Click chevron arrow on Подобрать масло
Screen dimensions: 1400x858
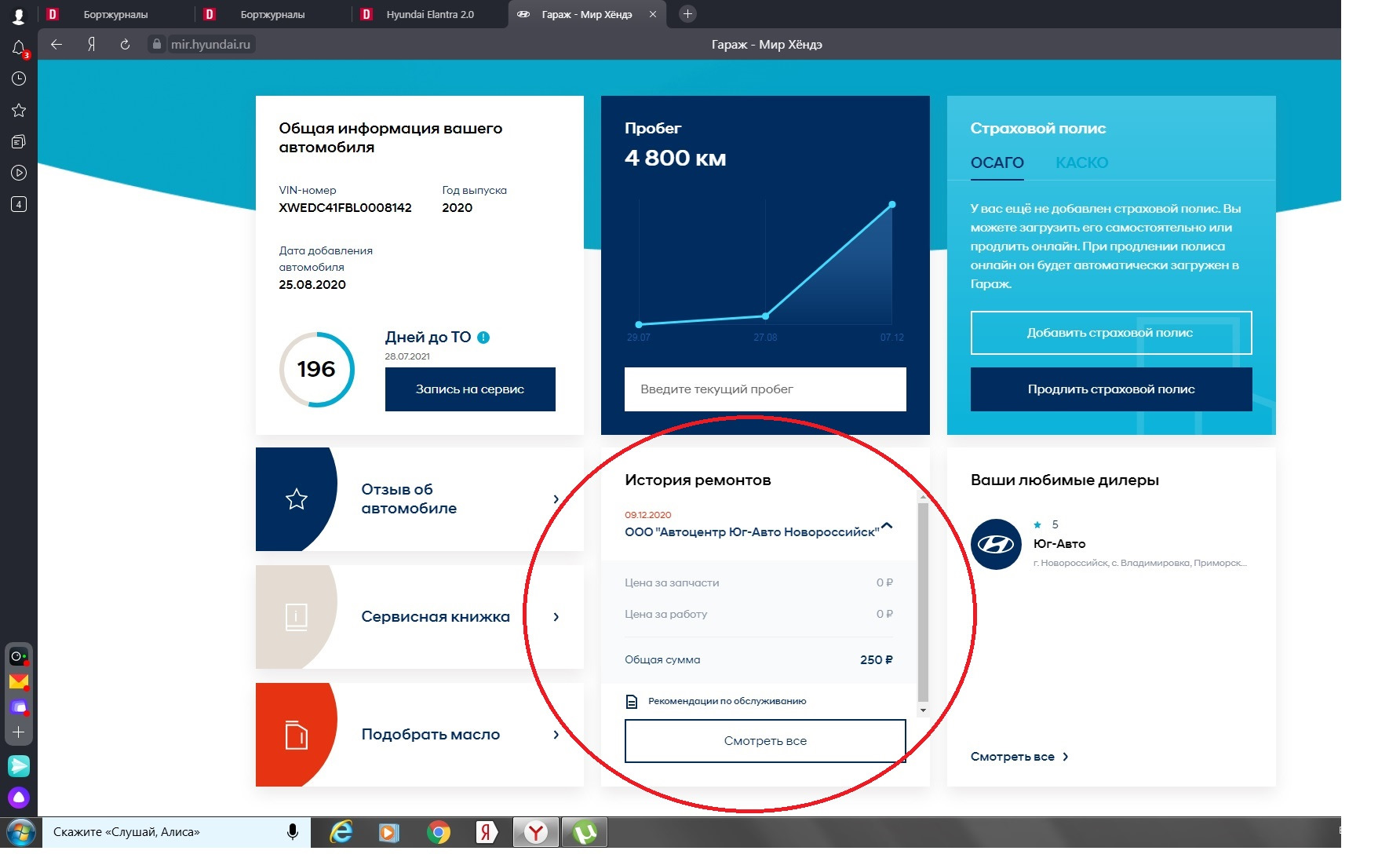click(x=556, y=735)
